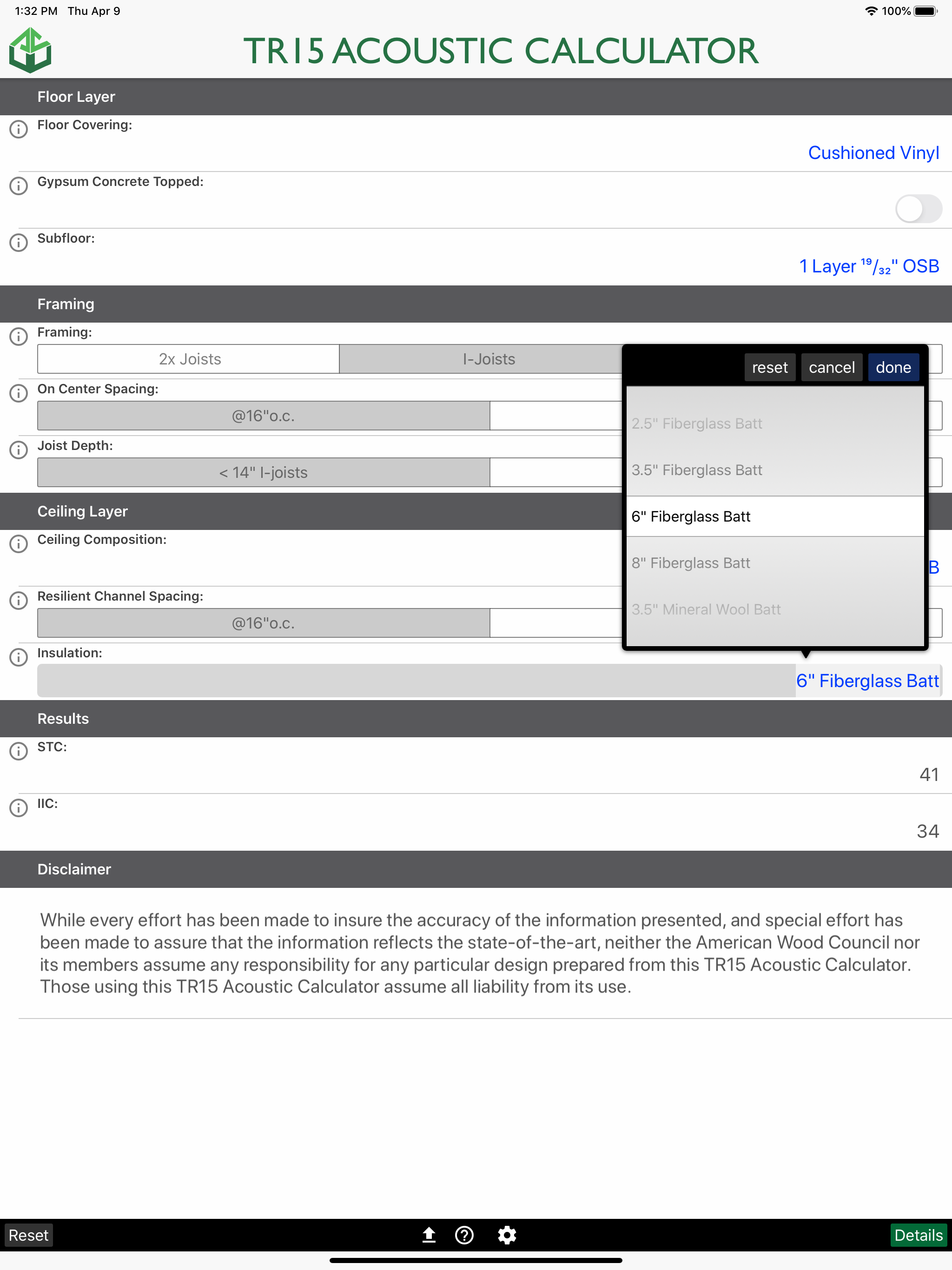This screenshot has height=1270, width=952.
Task: View IIC result info
Action: tap(19, 808)
